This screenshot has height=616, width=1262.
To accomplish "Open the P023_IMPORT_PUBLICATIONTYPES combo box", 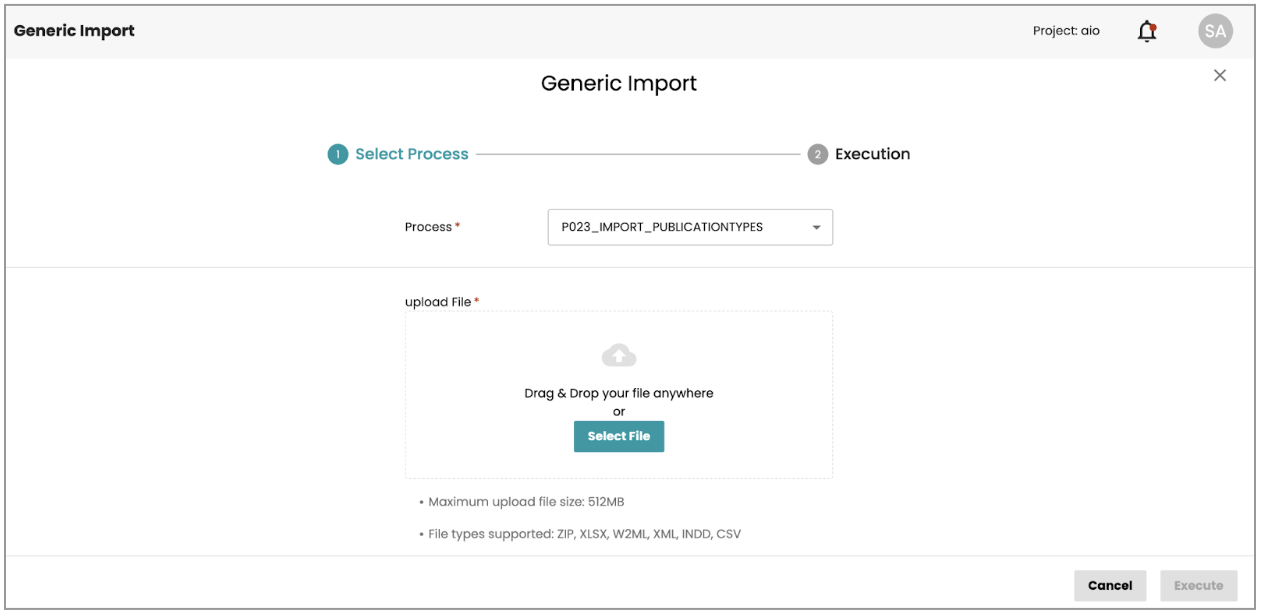I will (x=680, y=228).
